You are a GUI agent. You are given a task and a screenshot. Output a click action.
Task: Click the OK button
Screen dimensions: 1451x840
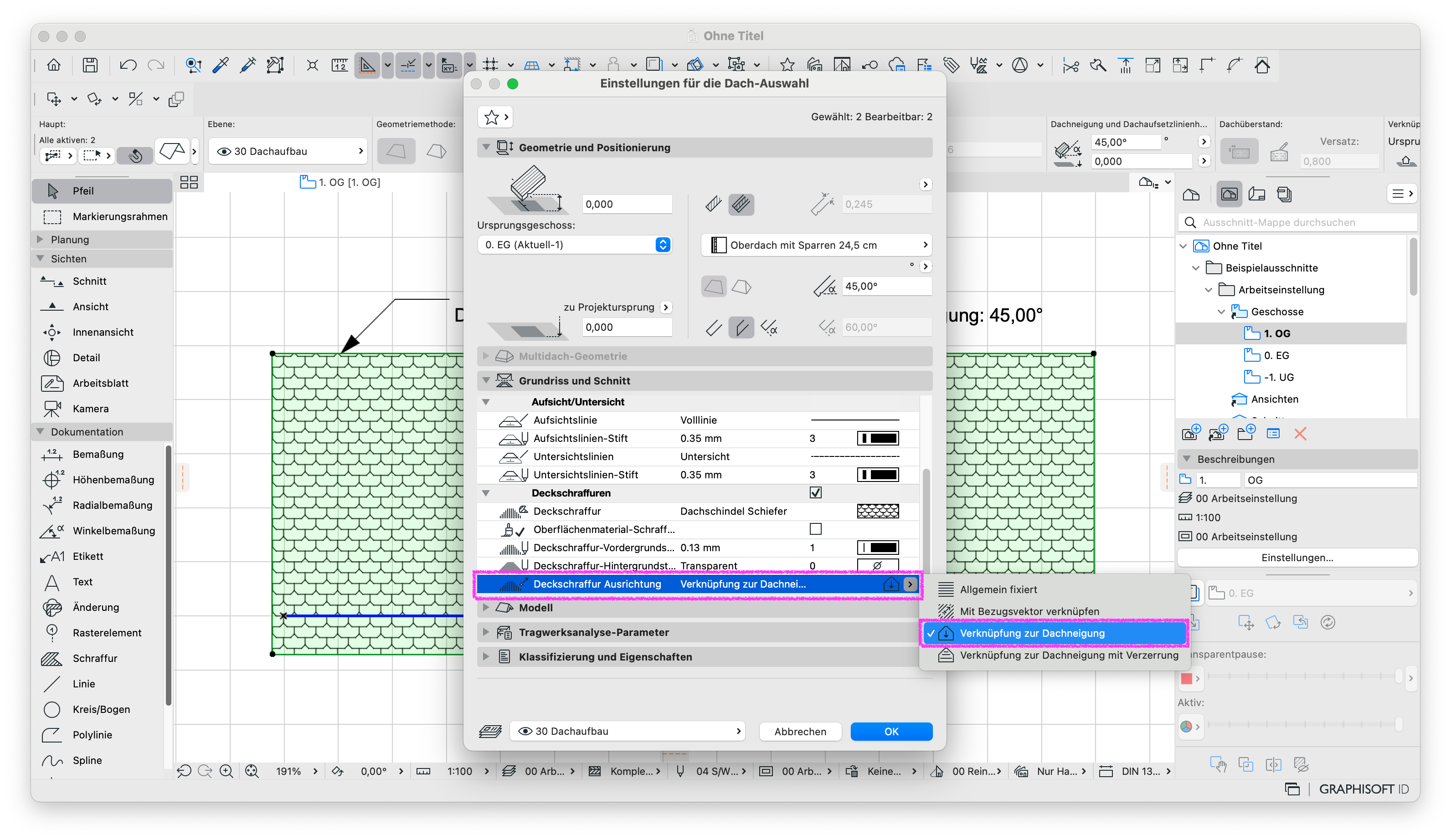tap(891, 731)
